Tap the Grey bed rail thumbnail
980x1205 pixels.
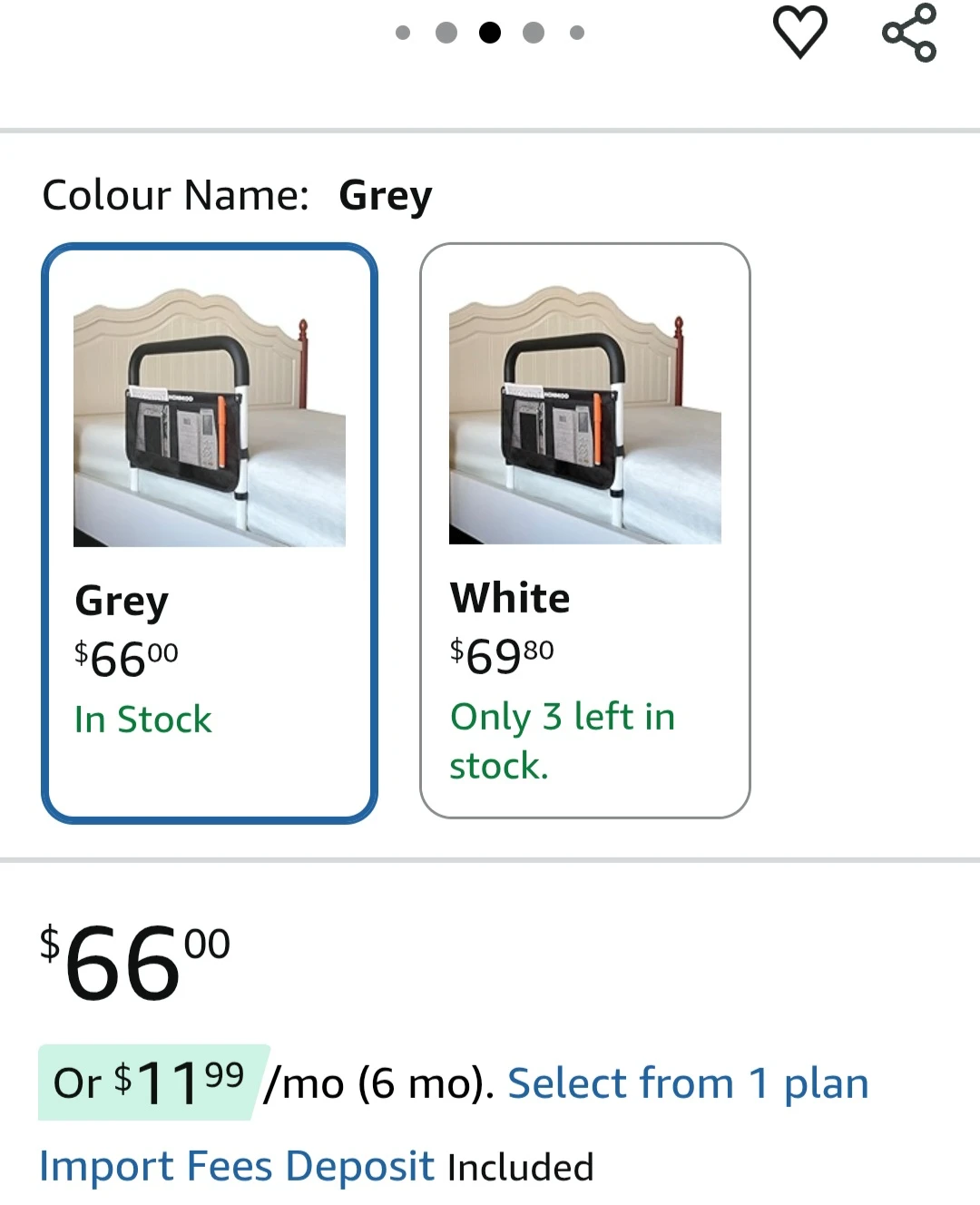[210, 418]
